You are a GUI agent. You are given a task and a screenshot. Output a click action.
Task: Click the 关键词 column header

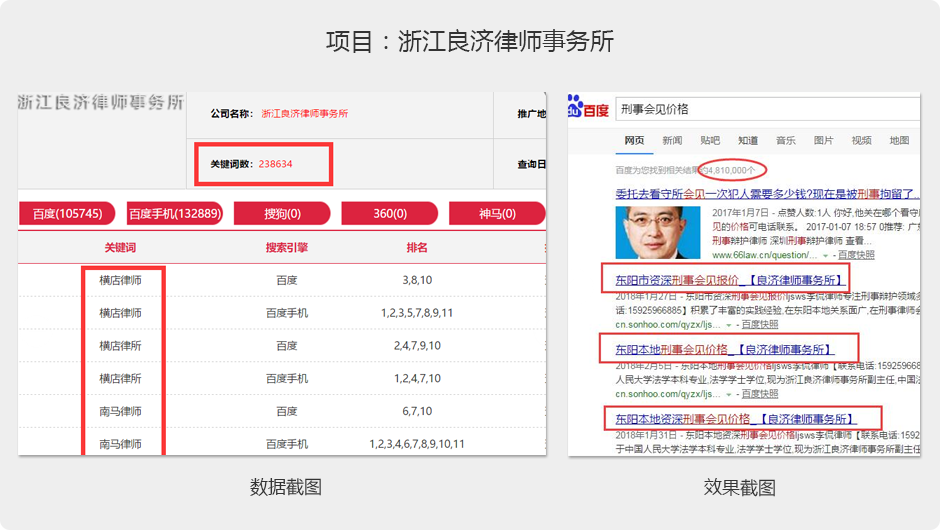click(120, 248)
